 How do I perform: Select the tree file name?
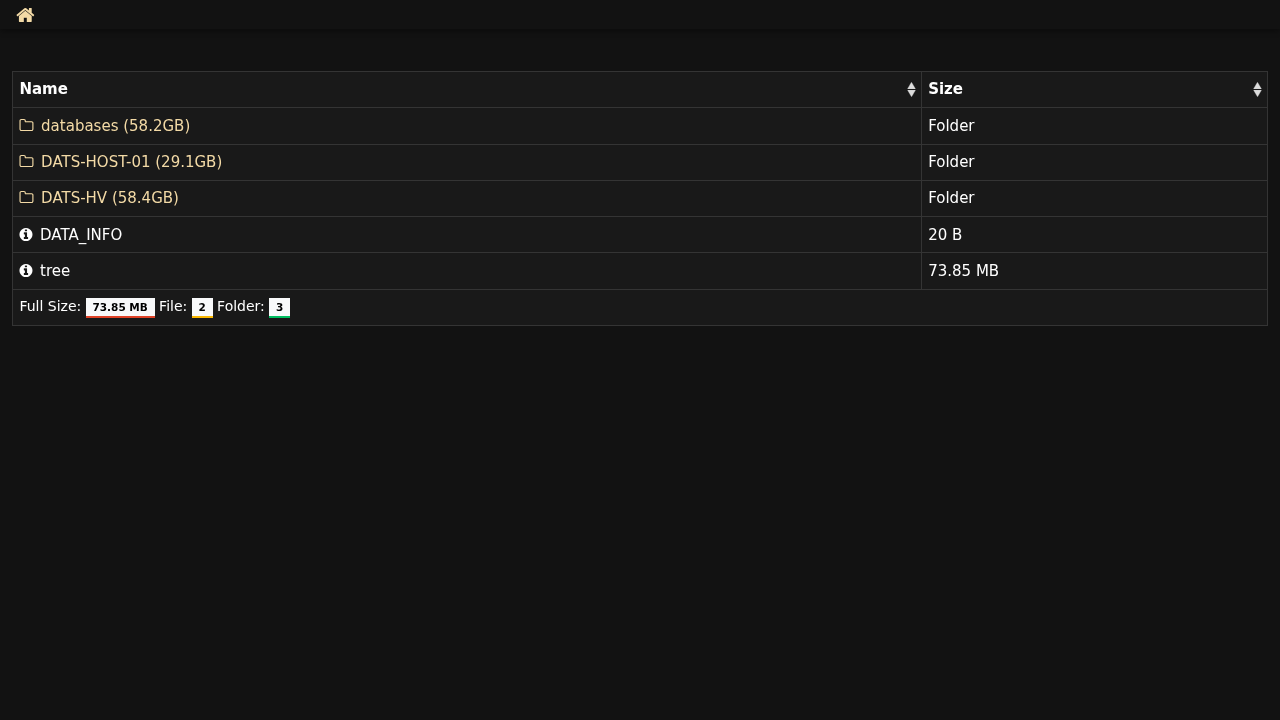[x=55, y=271]
